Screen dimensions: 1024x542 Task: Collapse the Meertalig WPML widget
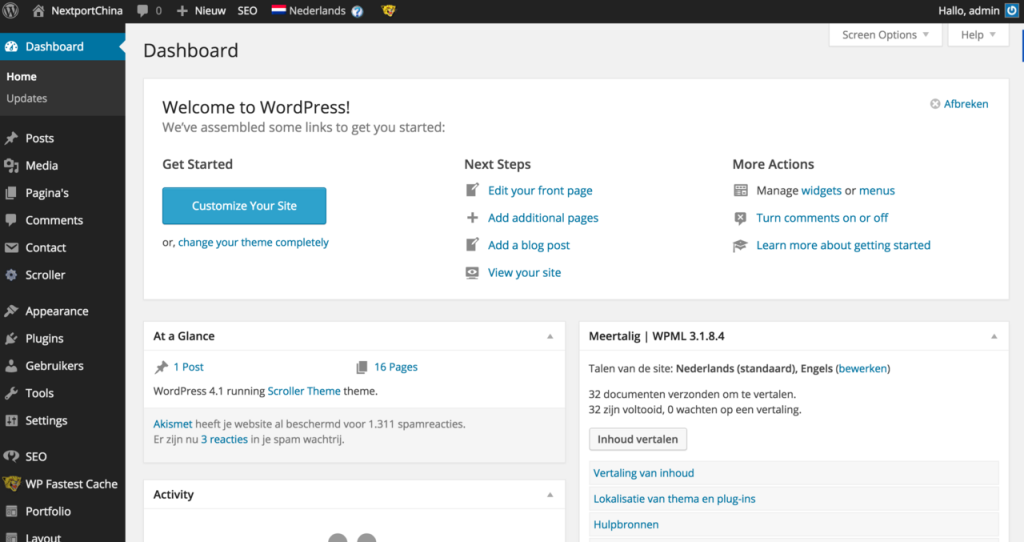pos(994,336)
